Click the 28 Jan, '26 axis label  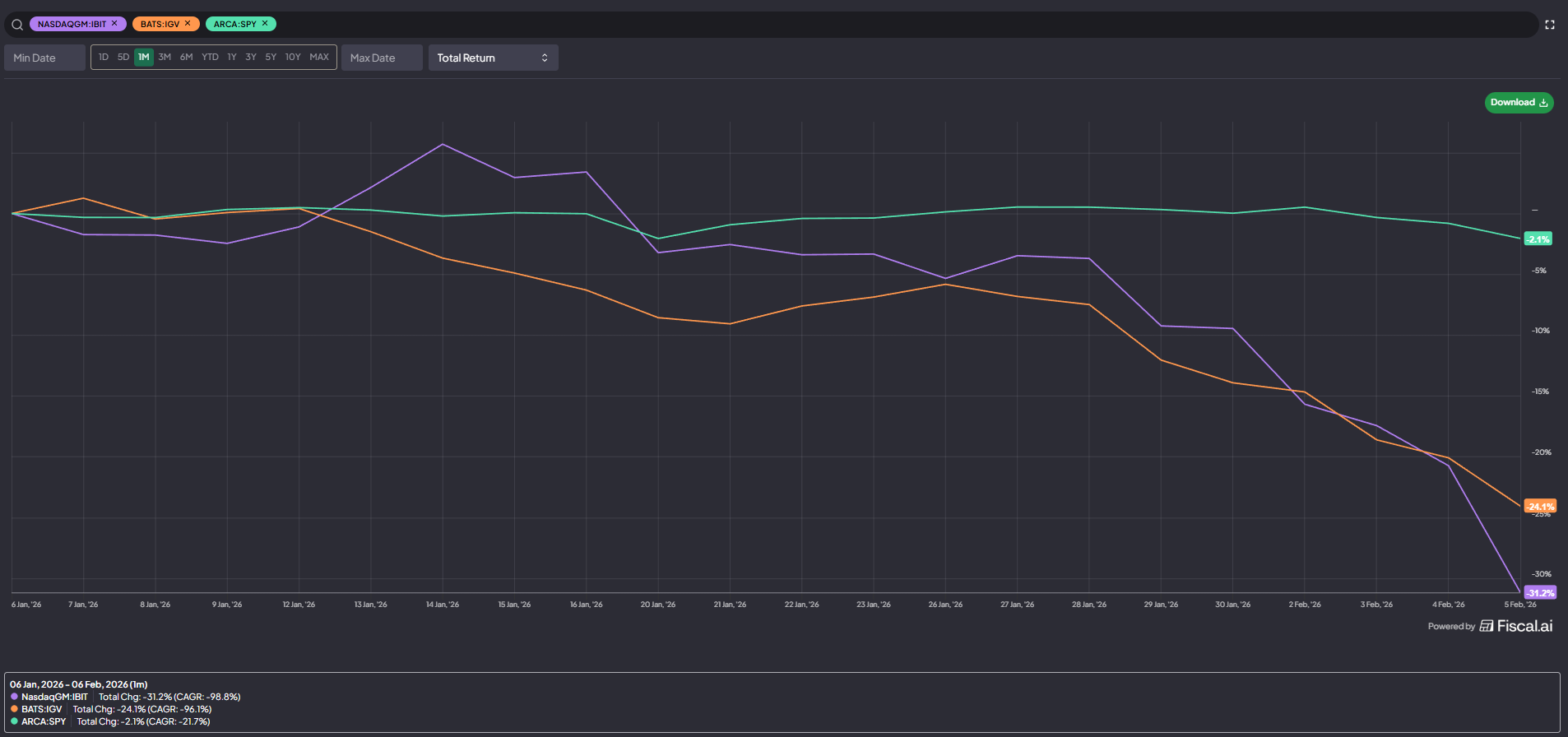click(x=1089, y=605)
